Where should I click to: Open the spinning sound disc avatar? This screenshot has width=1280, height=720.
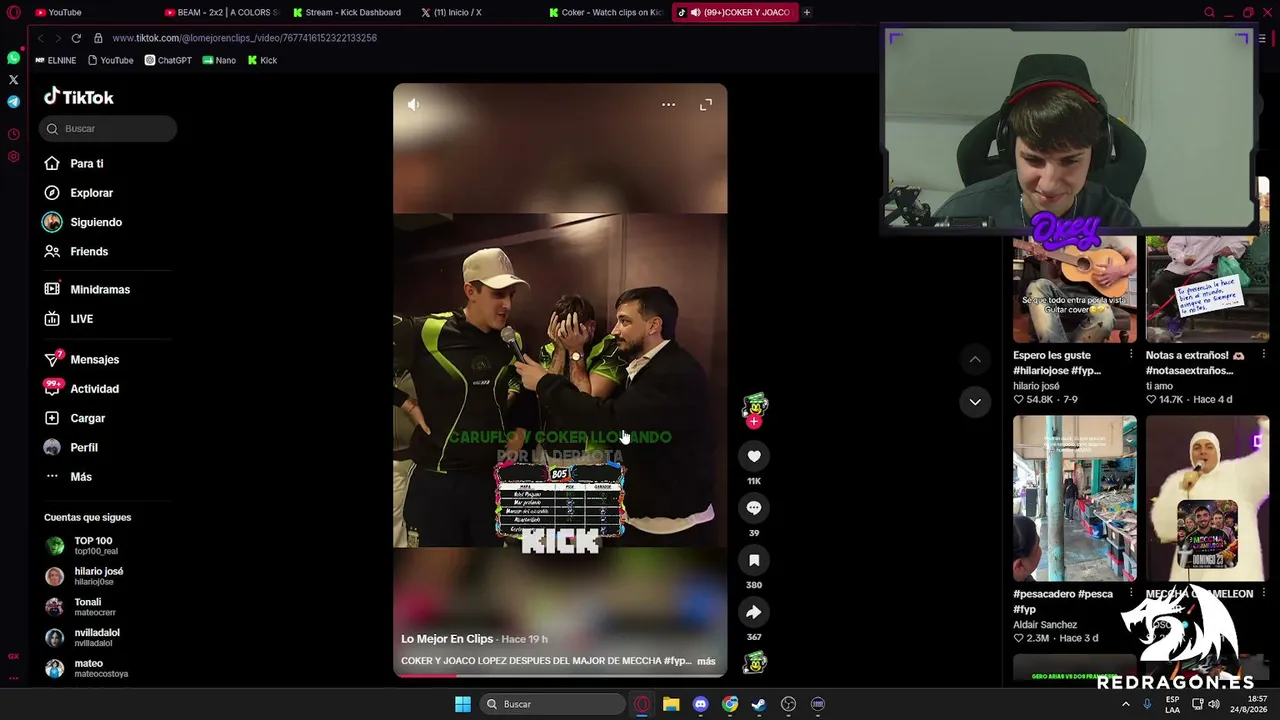coord(755,662)
